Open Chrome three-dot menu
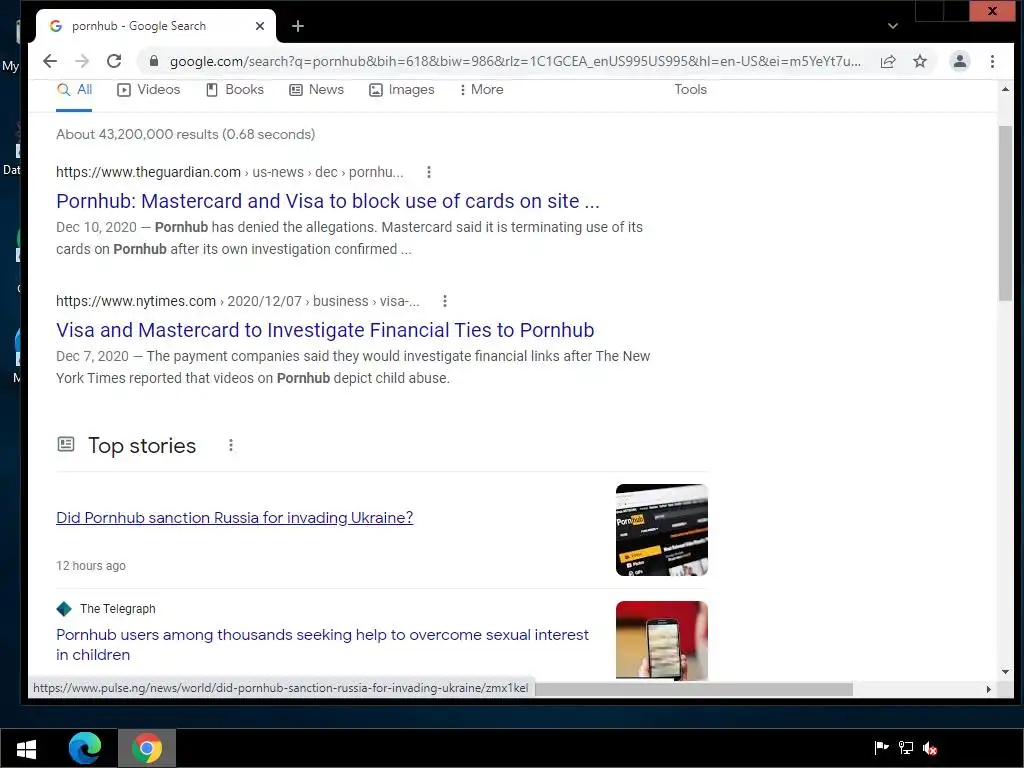1024x768 pixels. pos(992,61)
